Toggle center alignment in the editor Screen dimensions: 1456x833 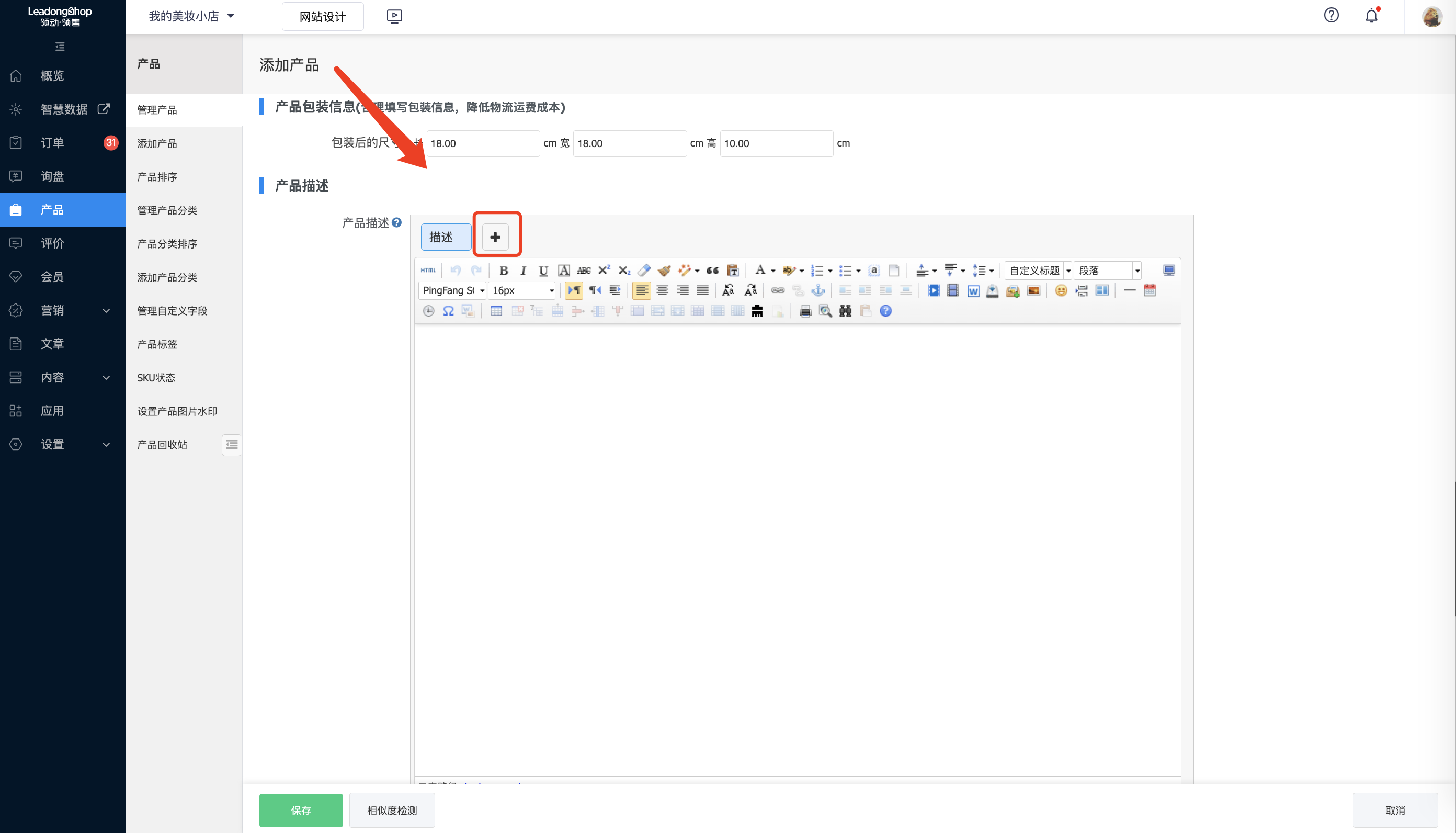pos(662,290)
